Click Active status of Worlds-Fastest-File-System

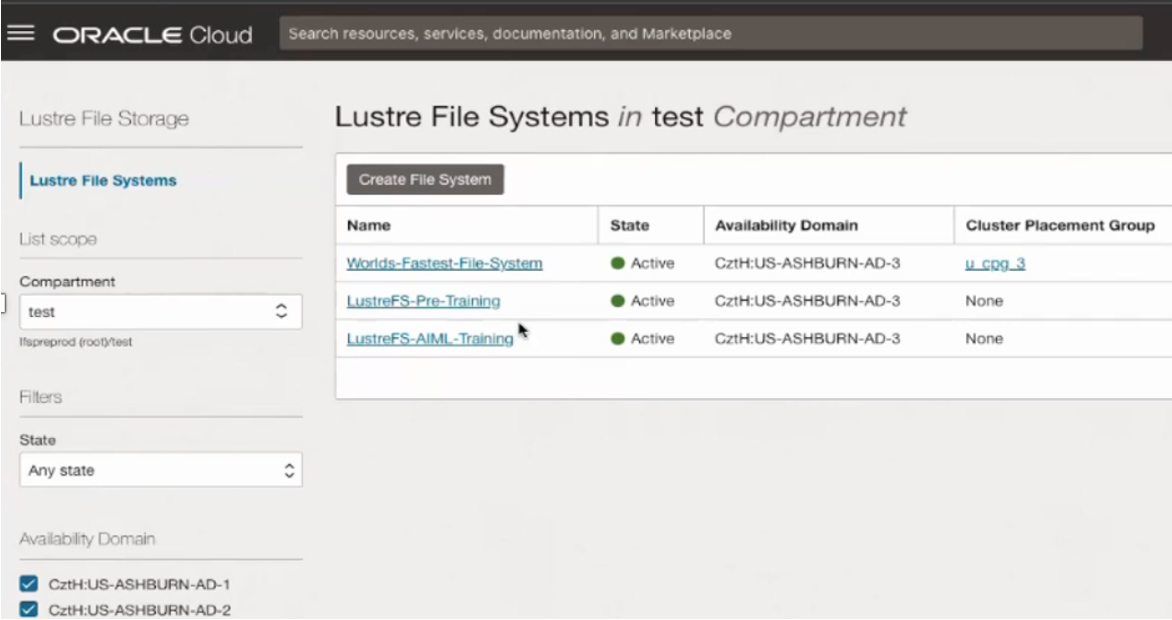[x=653, y=263]
